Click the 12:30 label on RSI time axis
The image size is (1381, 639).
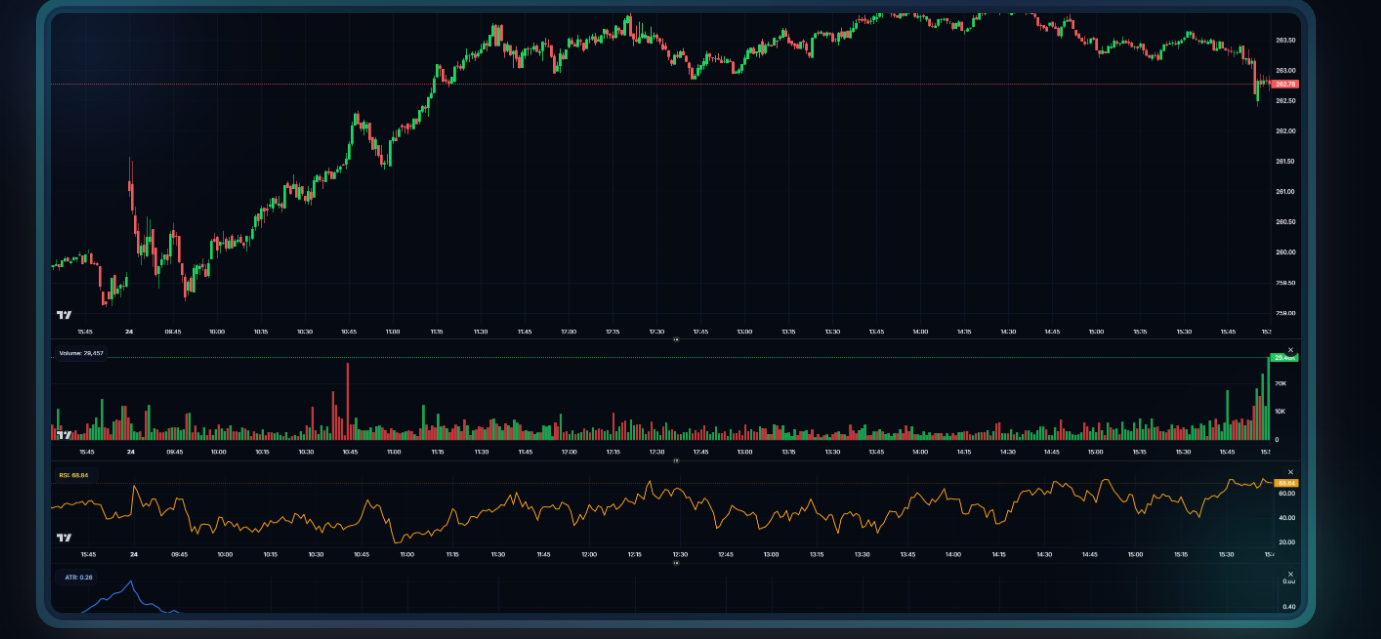point(680,554)
